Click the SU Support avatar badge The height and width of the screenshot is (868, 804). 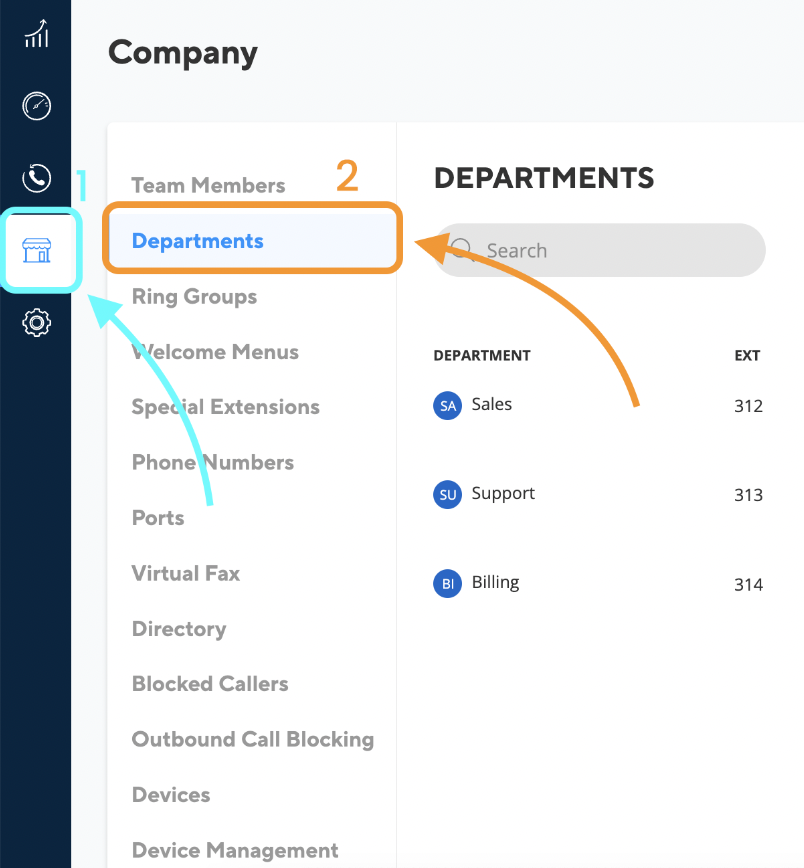(x=447, y=494)
